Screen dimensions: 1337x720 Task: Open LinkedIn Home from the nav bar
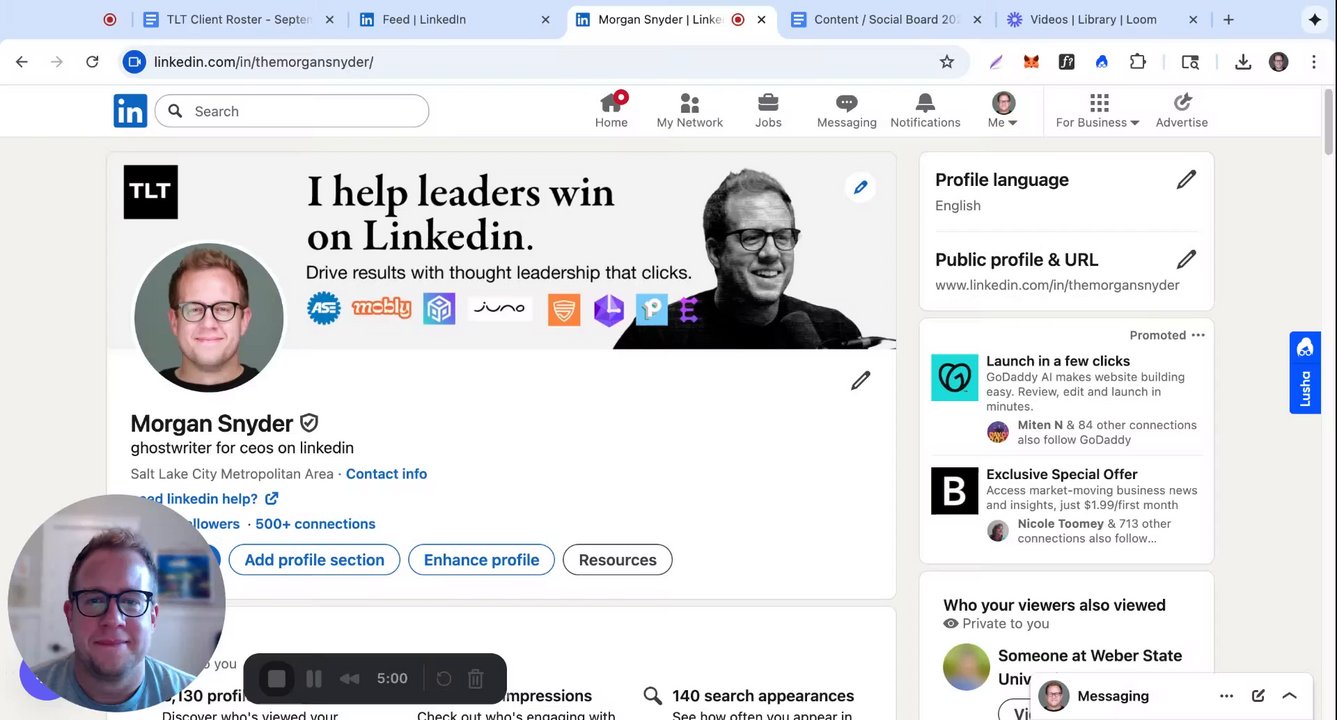pyautogui.click(x=611, y=110)
